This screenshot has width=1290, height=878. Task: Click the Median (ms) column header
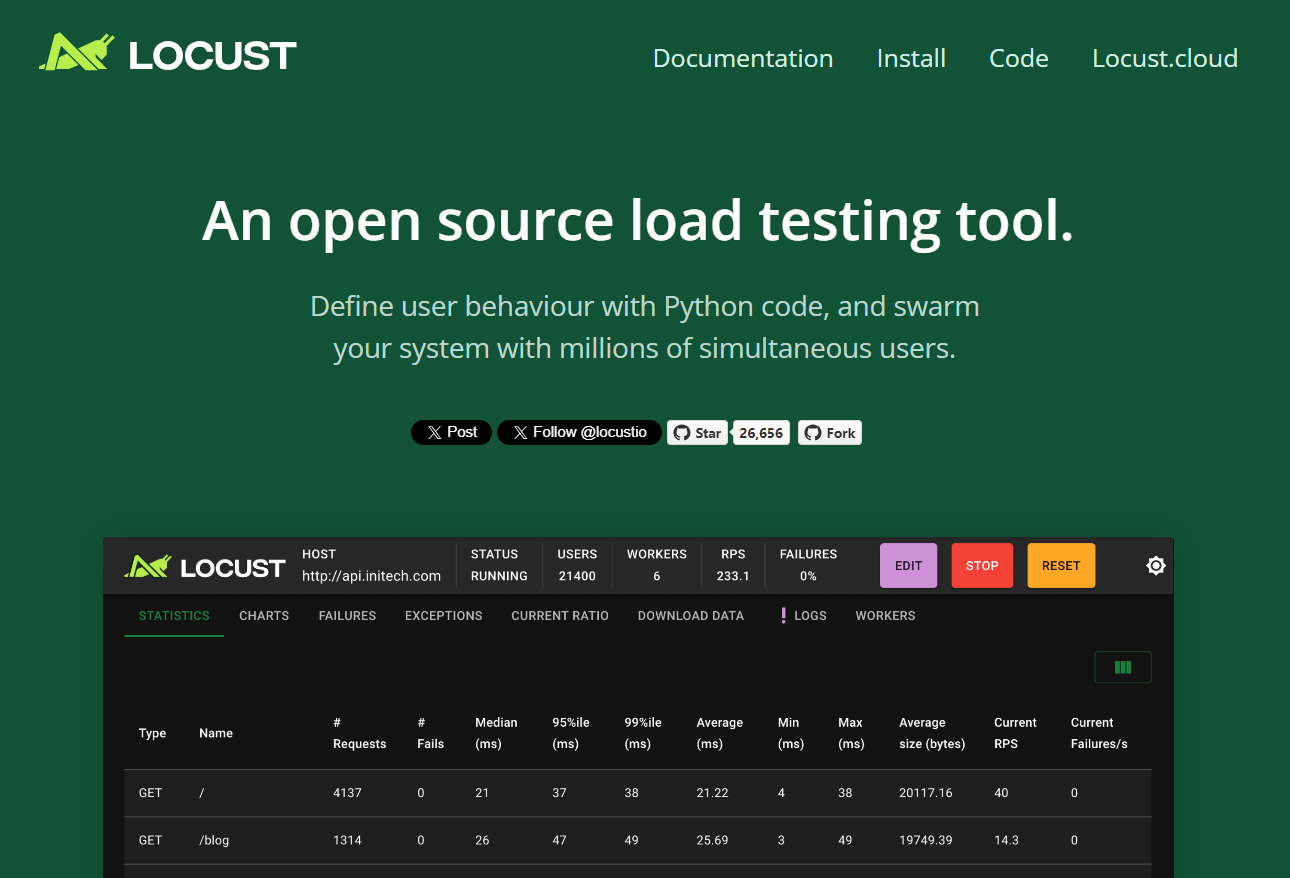[496, 733]
